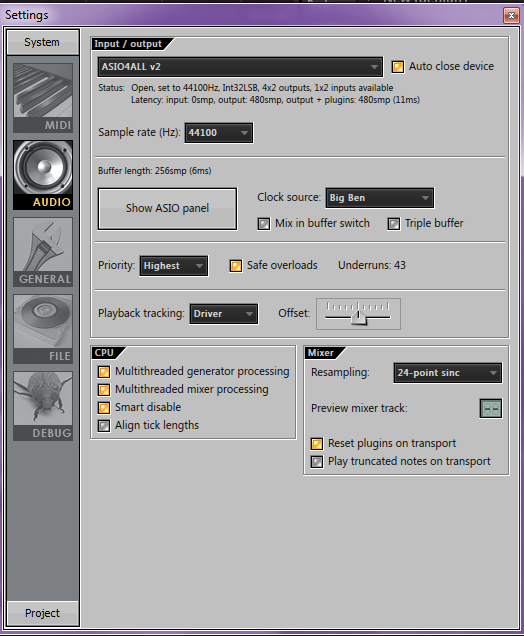Screen dimensions: 524x636
Task: Toggle Reset plugins on transport
Action: point(317,444)
